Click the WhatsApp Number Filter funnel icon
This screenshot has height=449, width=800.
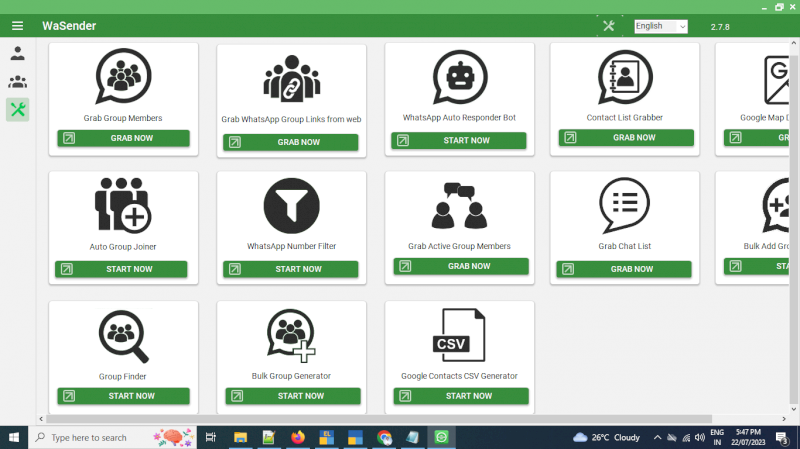point(291,205)
